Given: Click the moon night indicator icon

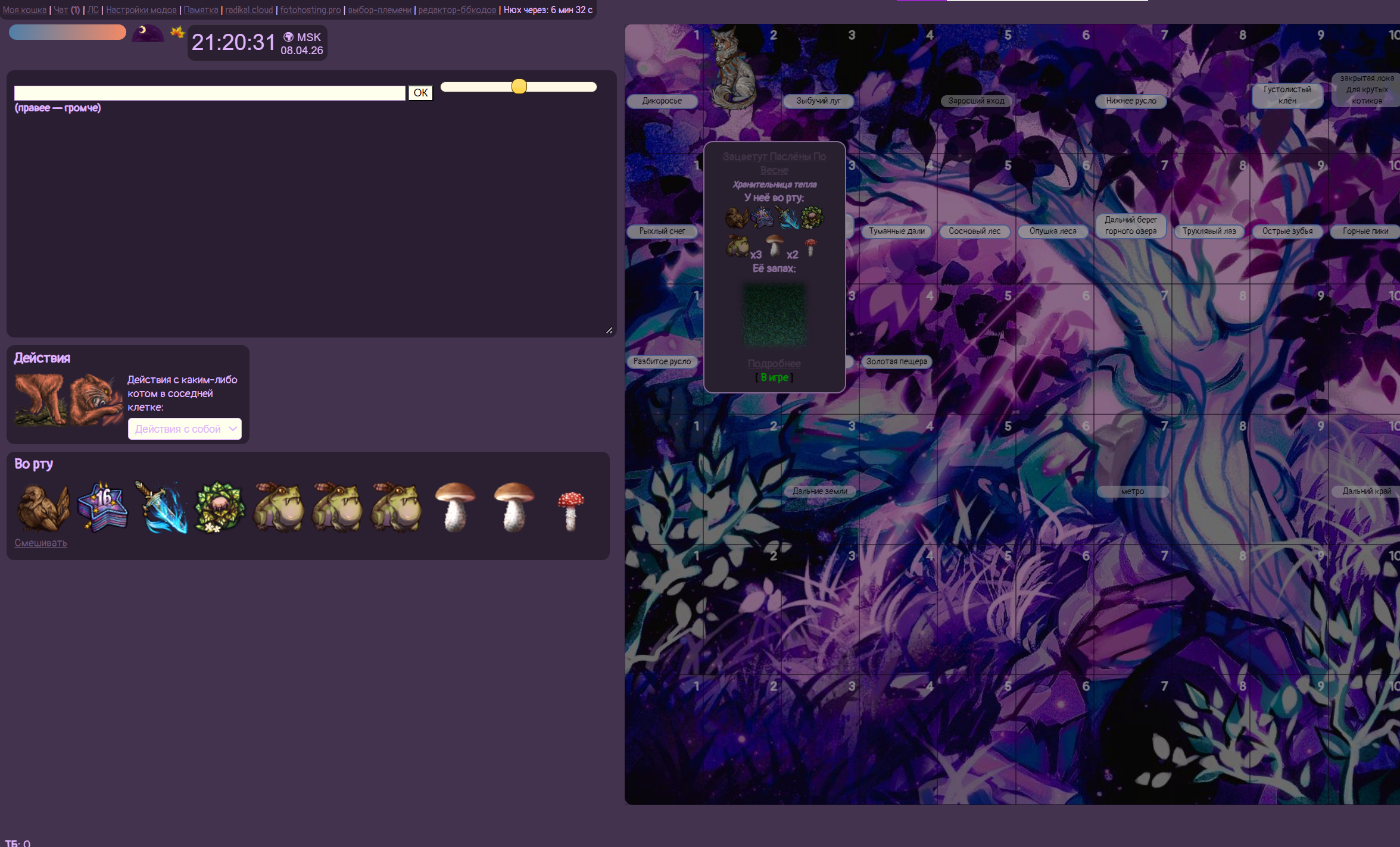Looking at the screenshot, I should pos(146,33).
